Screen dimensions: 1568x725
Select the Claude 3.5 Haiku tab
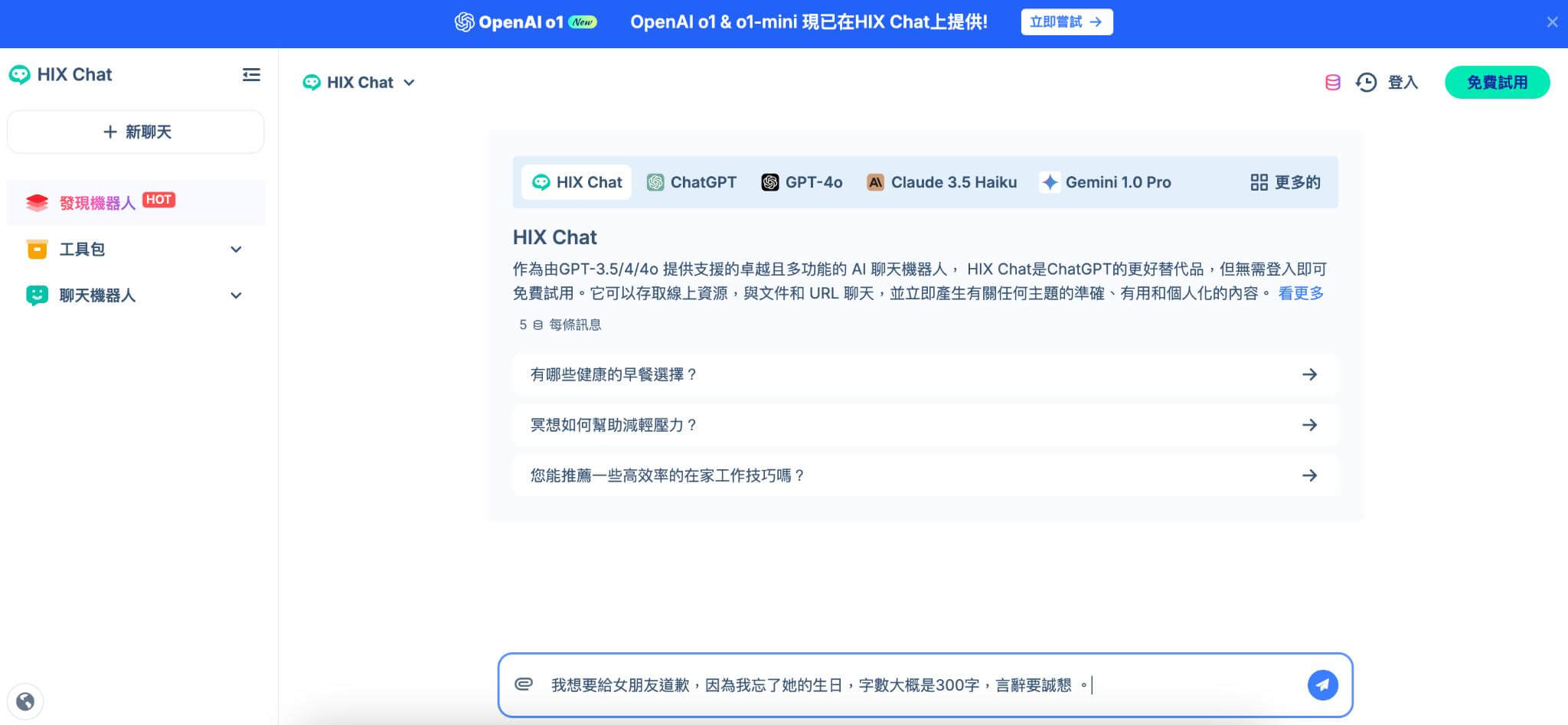tap(942, 182)
